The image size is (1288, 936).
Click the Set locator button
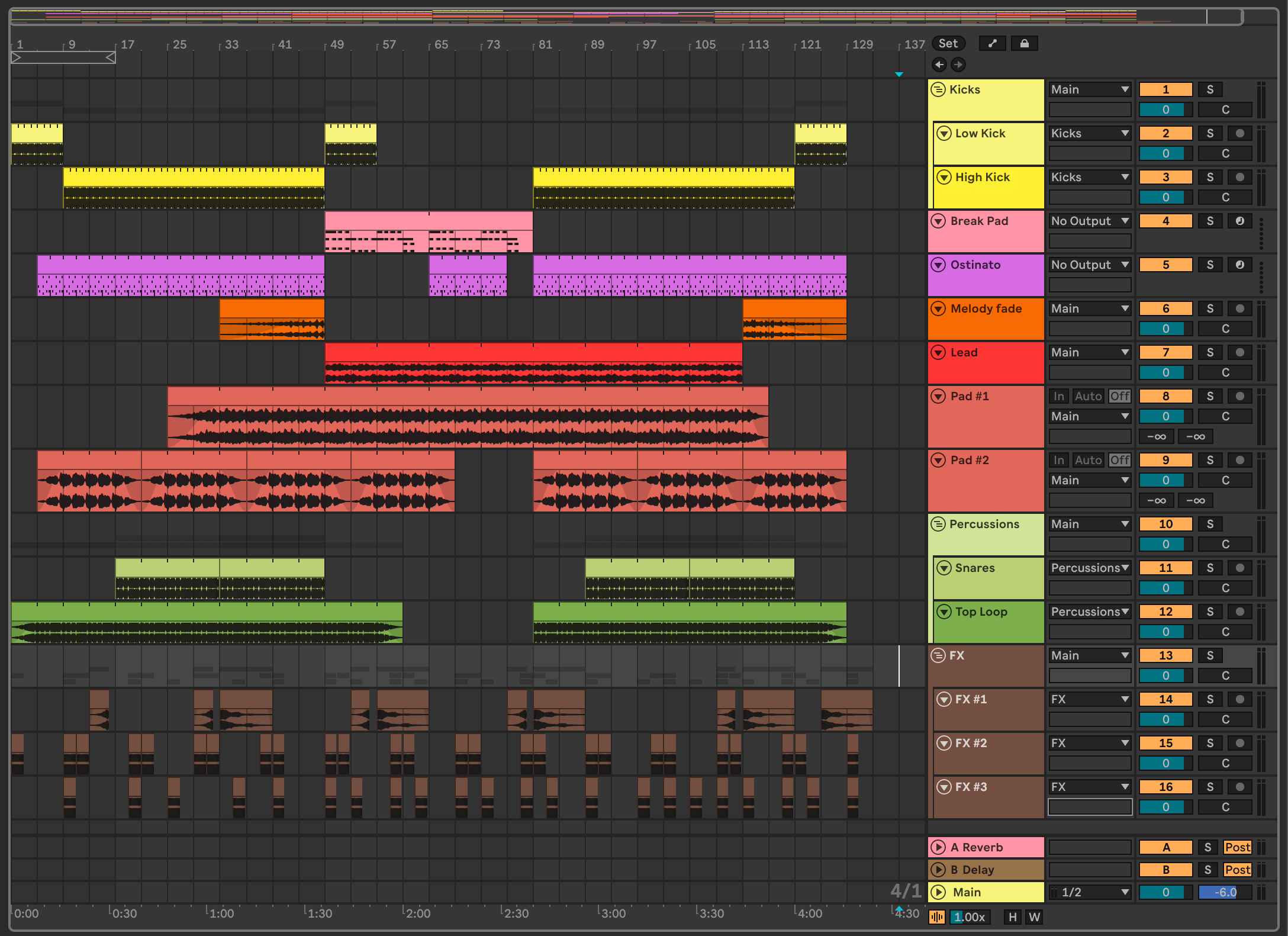point(948,43)
